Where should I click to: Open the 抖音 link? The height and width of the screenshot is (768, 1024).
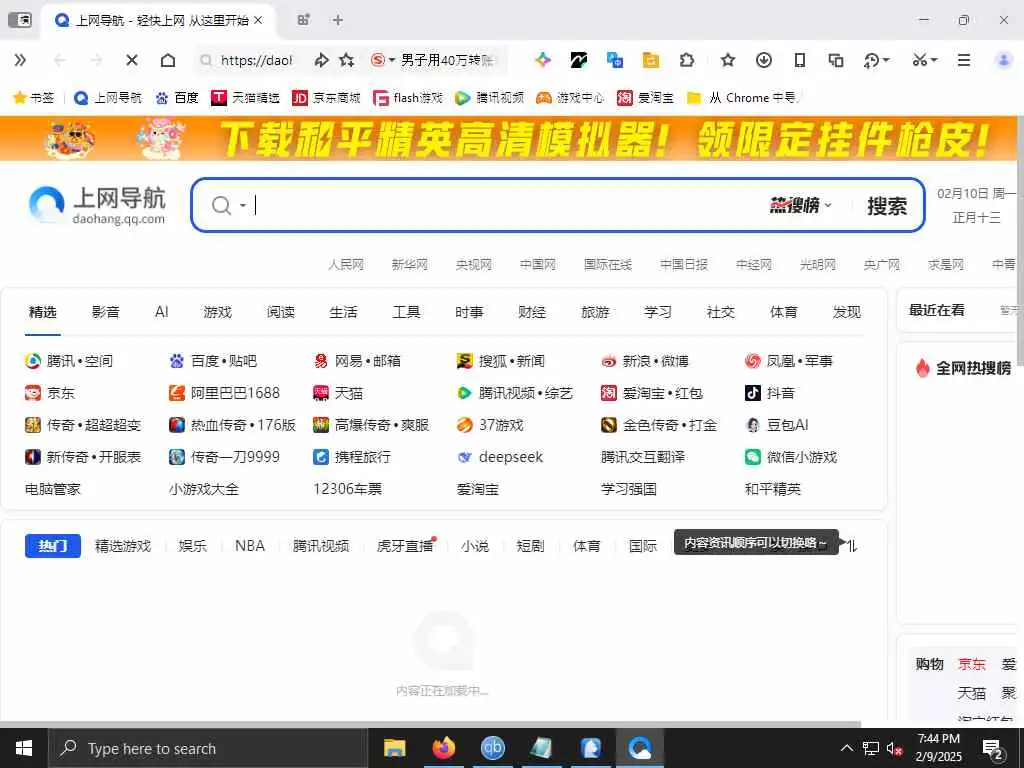click(770, 393)
